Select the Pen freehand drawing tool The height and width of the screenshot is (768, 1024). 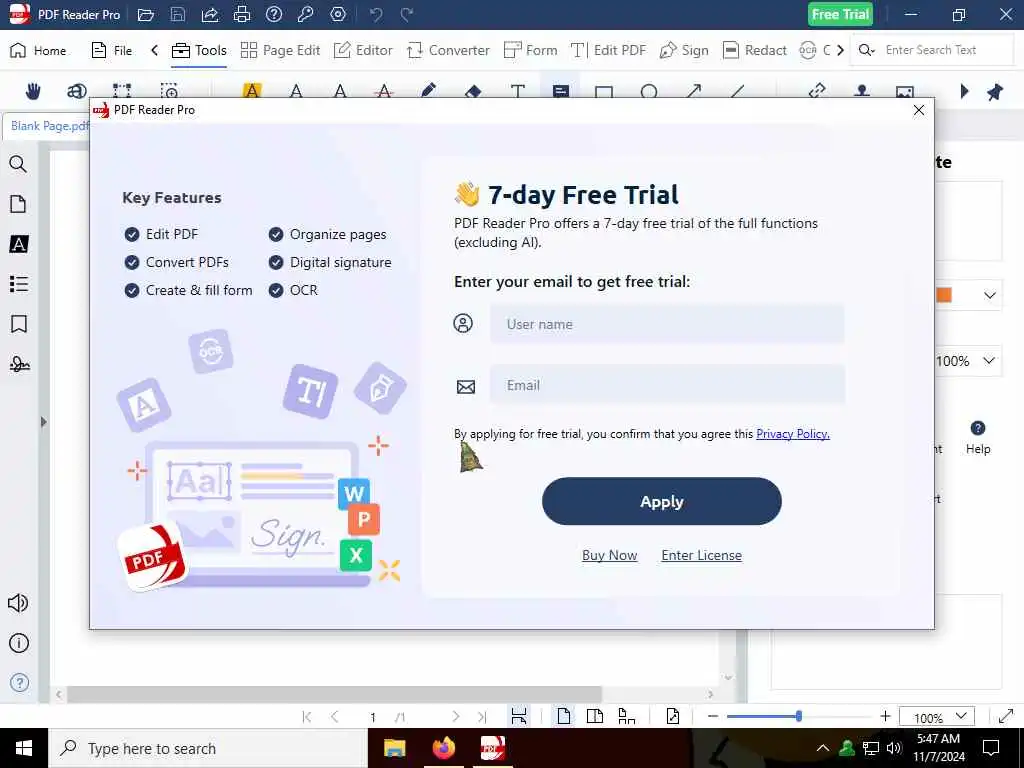(x=428, y=91)
